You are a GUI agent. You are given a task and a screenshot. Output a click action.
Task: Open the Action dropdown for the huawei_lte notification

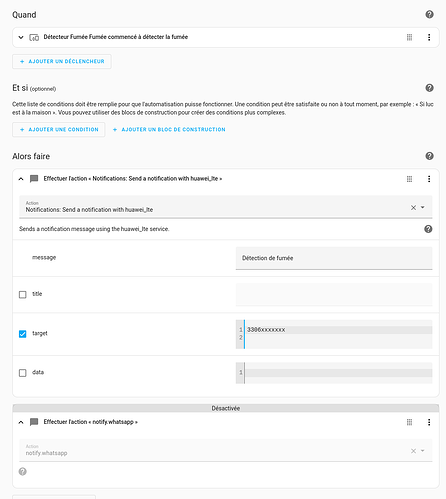point(423,207)
